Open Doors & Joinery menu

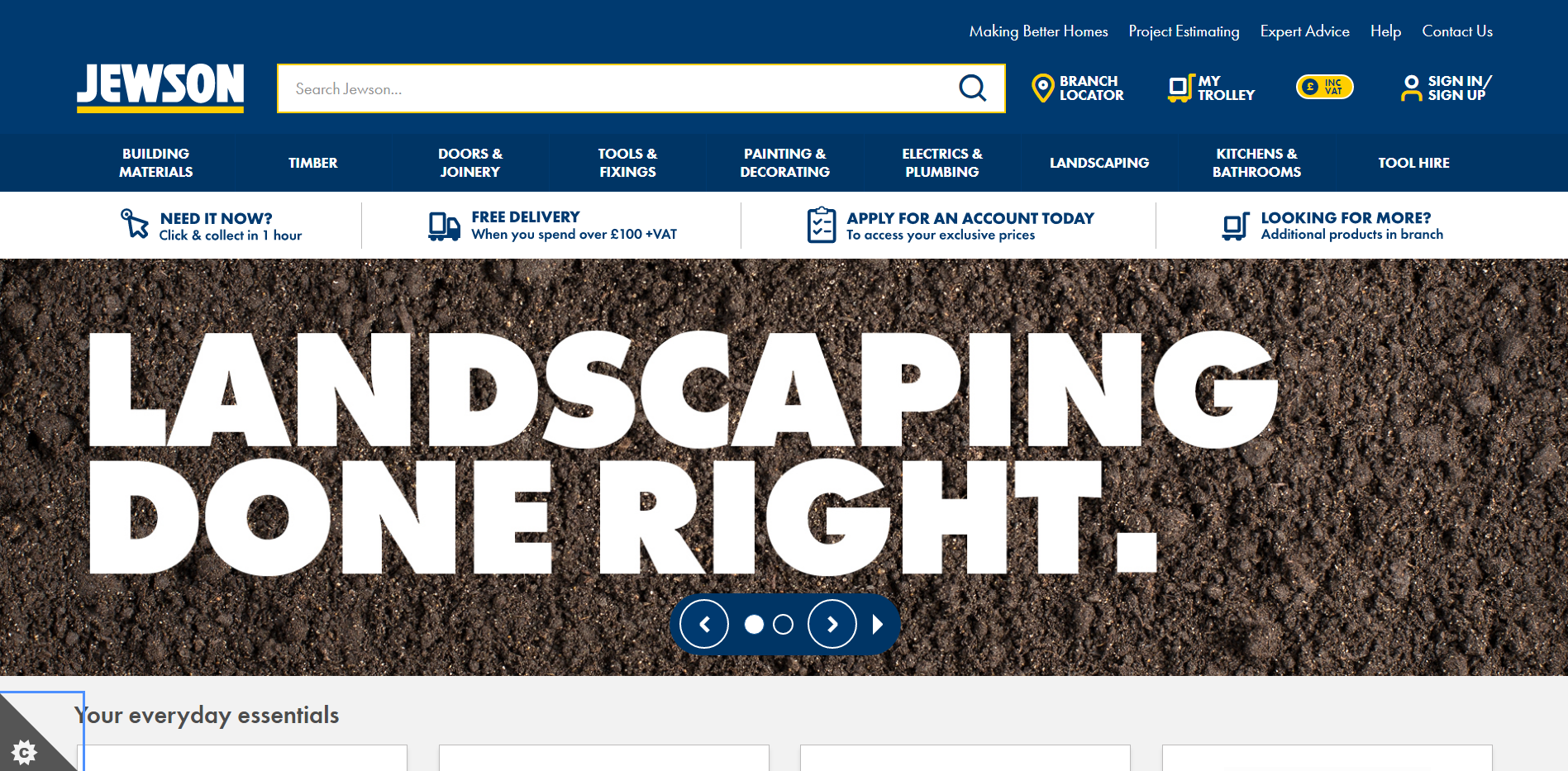(x=470, y=163)
